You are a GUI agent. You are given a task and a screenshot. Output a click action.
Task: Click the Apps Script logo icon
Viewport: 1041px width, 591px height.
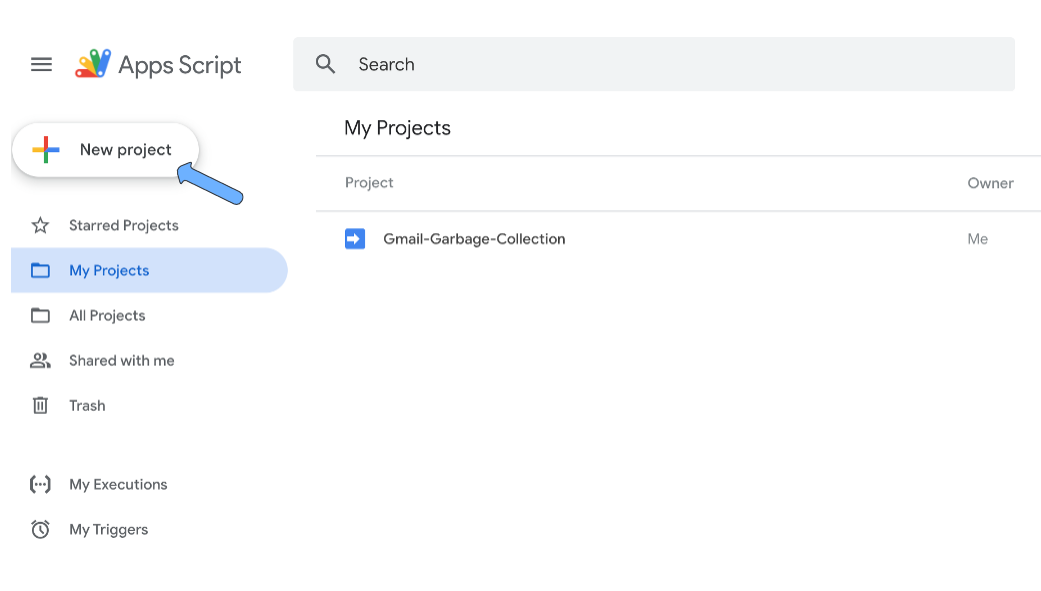point(93,64)
